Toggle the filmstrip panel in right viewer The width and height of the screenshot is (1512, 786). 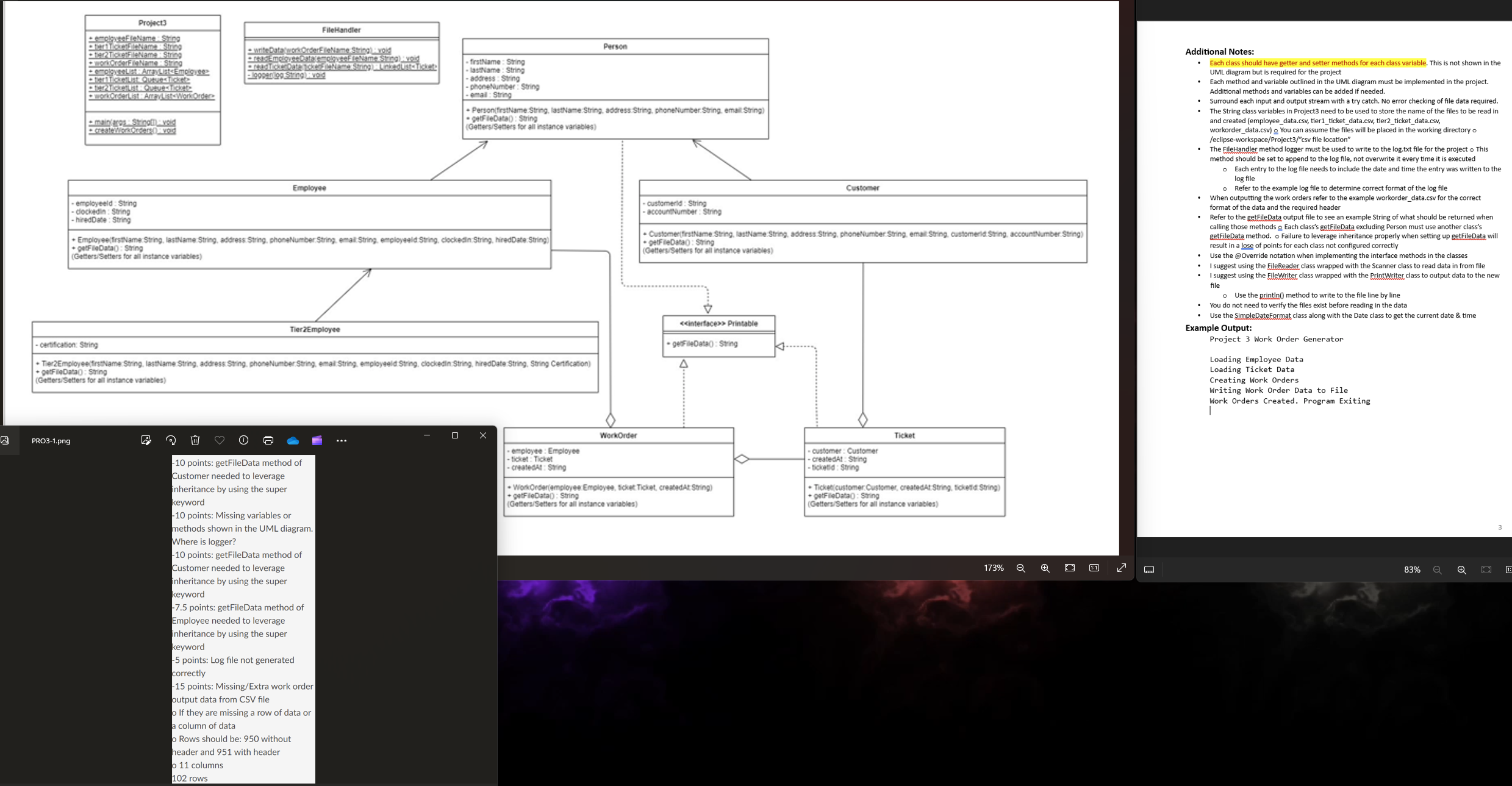pos(1149,570)
